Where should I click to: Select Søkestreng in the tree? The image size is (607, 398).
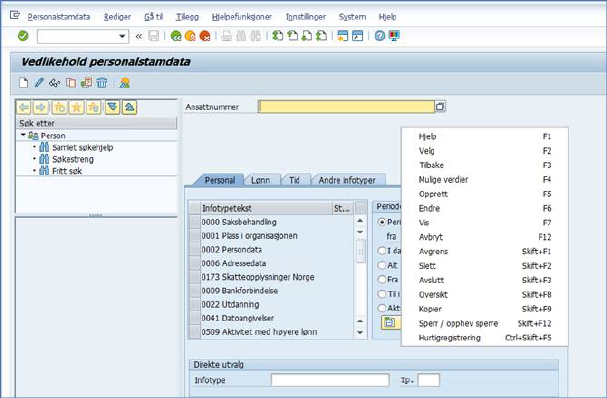tap(73, 159)
